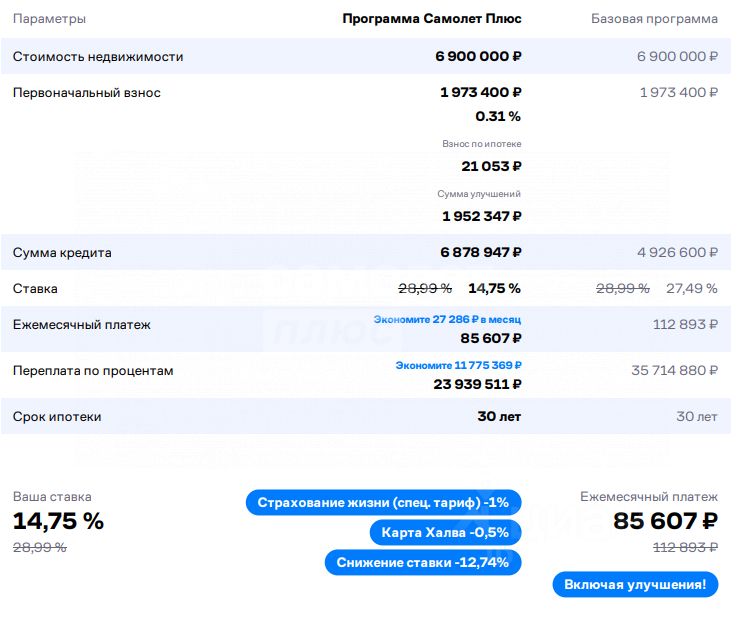Click the Самолет Плюс rate 14,75 % in 'Ставка' row
Screen dimensions: 745x621
point(495,288)
